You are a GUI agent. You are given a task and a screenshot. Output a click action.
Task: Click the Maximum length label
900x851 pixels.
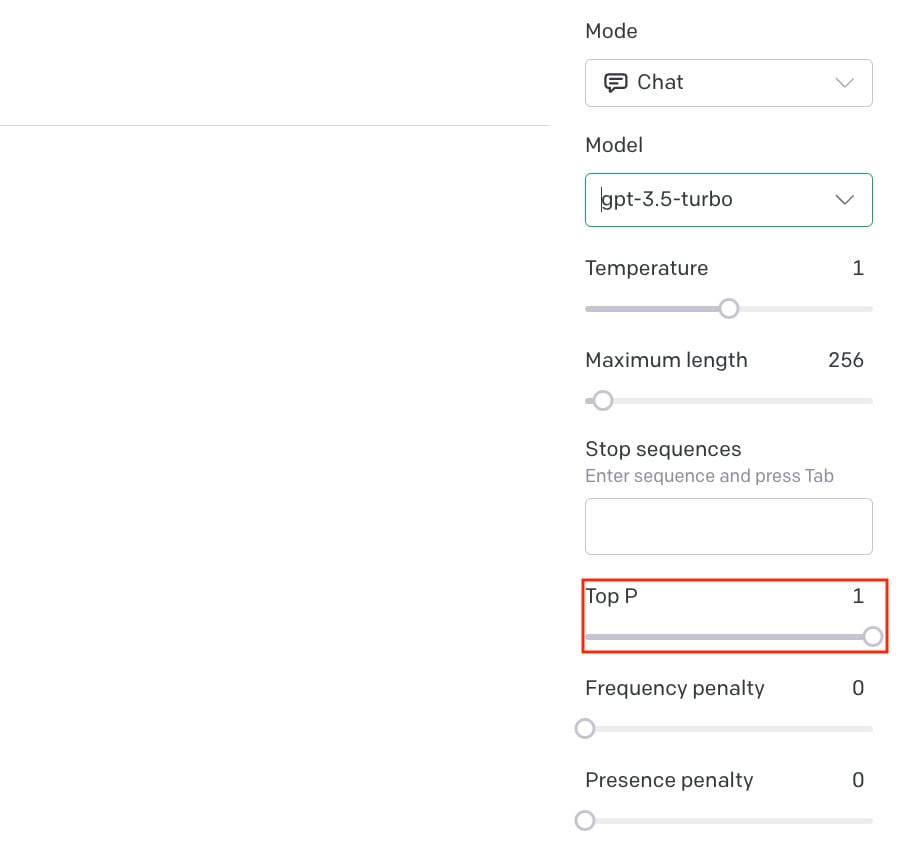pos(666,360)
